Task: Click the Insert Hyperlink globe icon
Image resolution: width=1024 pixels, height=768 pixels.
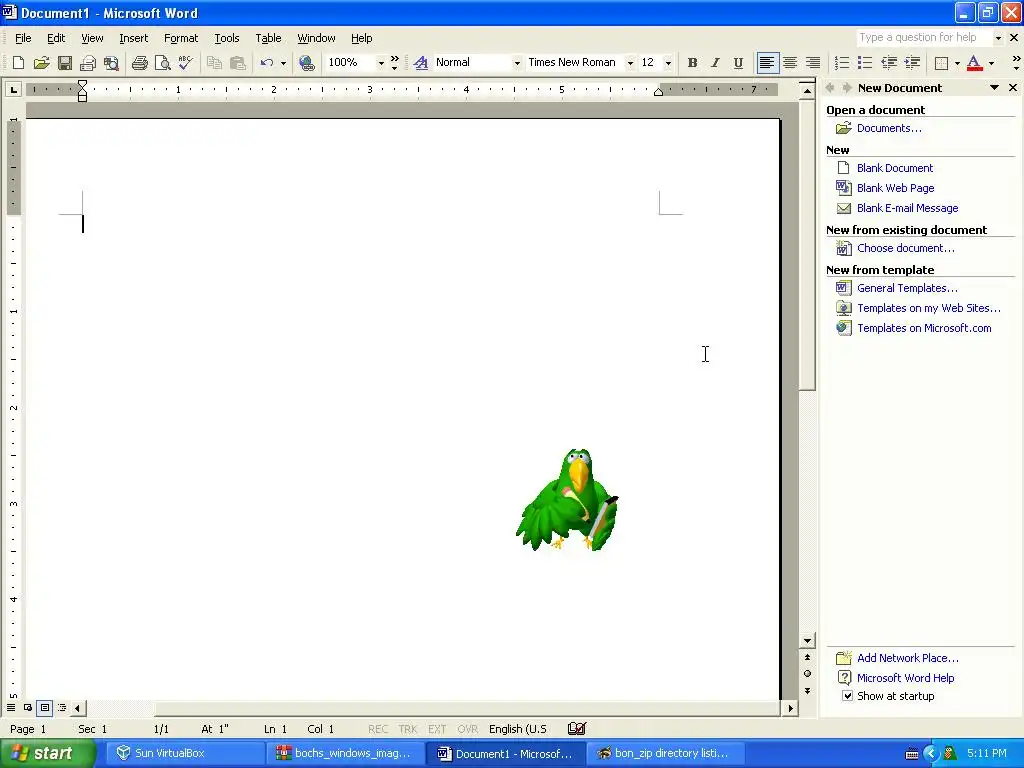Action: [x=307, y=63]
